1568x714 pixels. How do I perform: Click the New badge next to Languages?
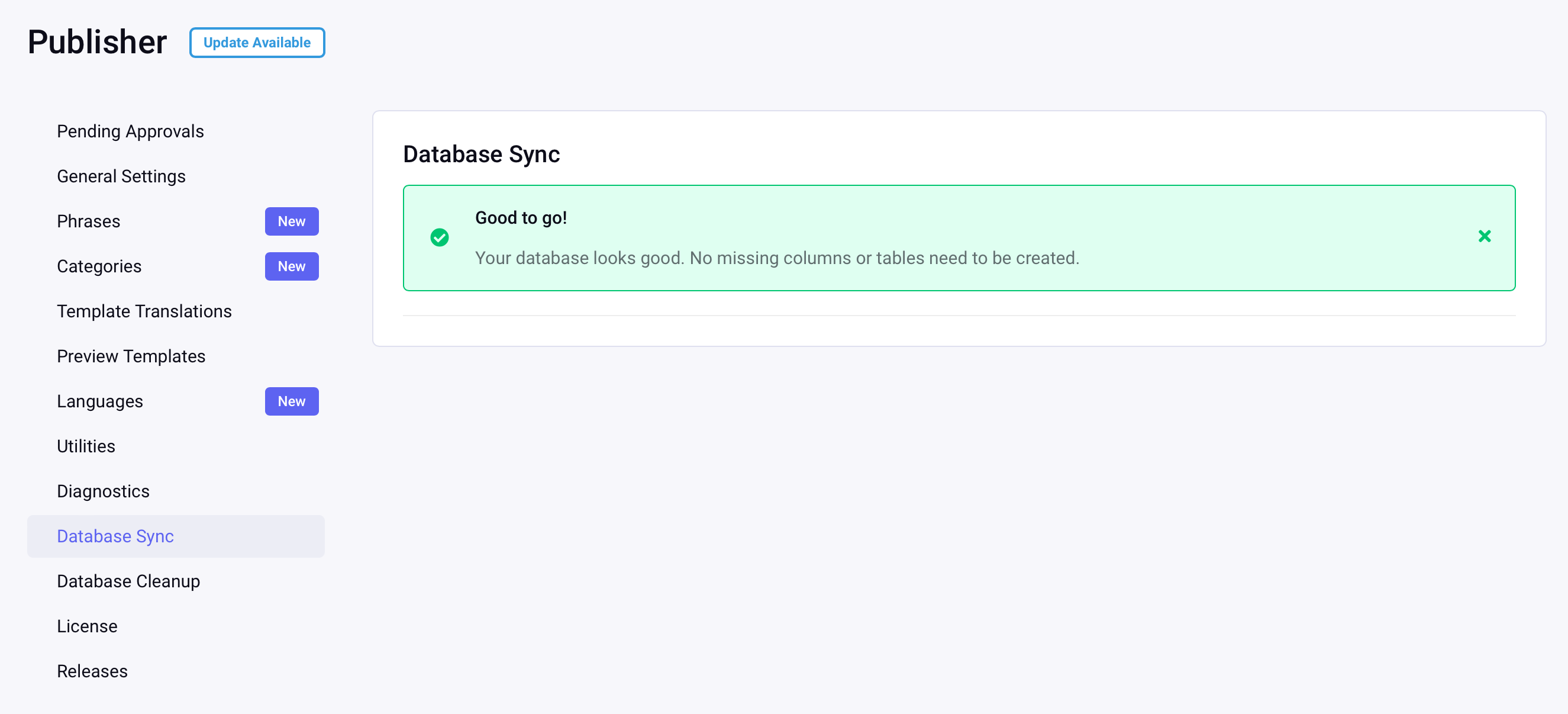(292, 401)
